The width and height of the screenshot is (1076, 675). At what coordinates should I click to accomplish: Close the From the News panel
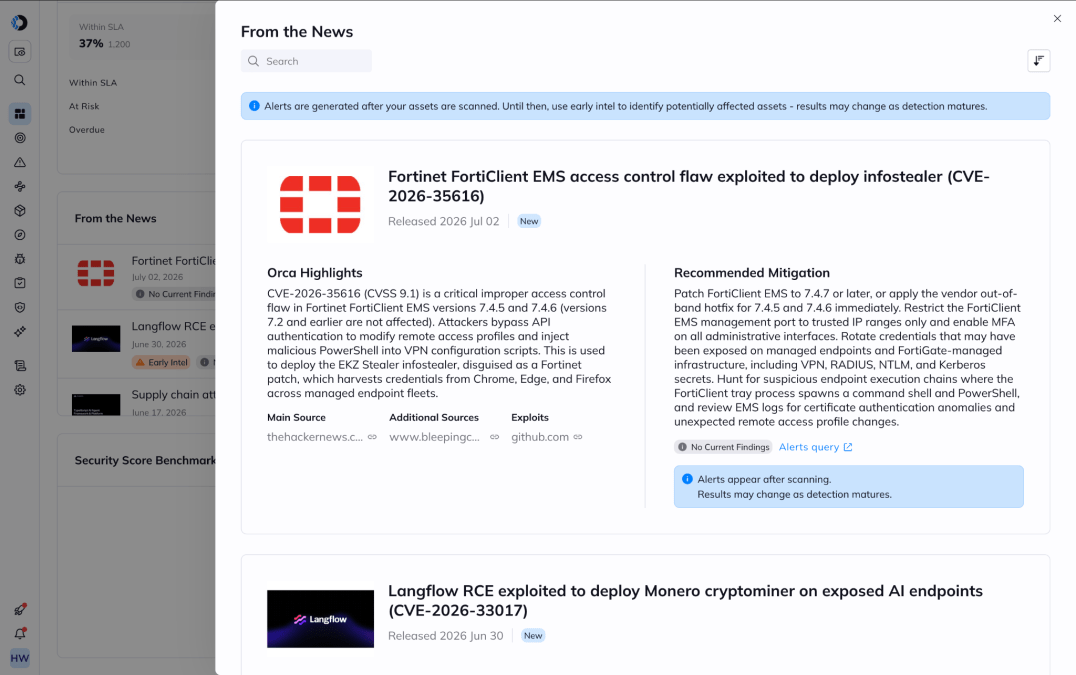tap(1057, 19)
